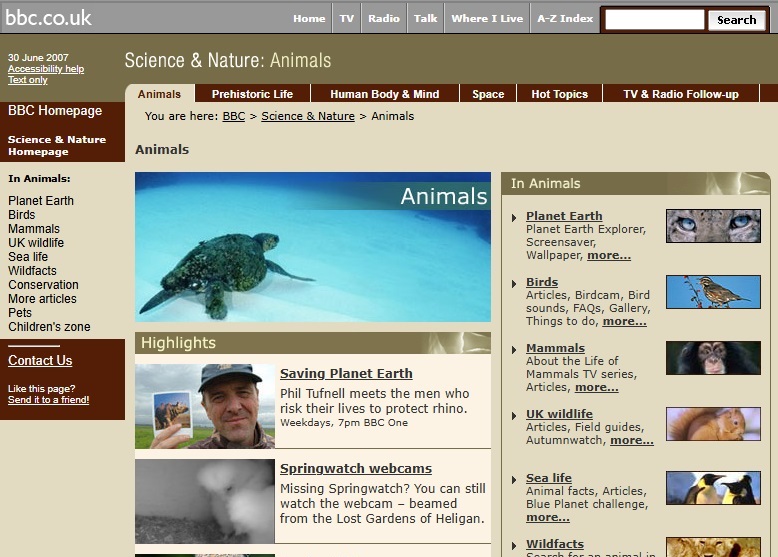
Task: Click more... under Planet Earth description
Action: click(x=609, y=255)
